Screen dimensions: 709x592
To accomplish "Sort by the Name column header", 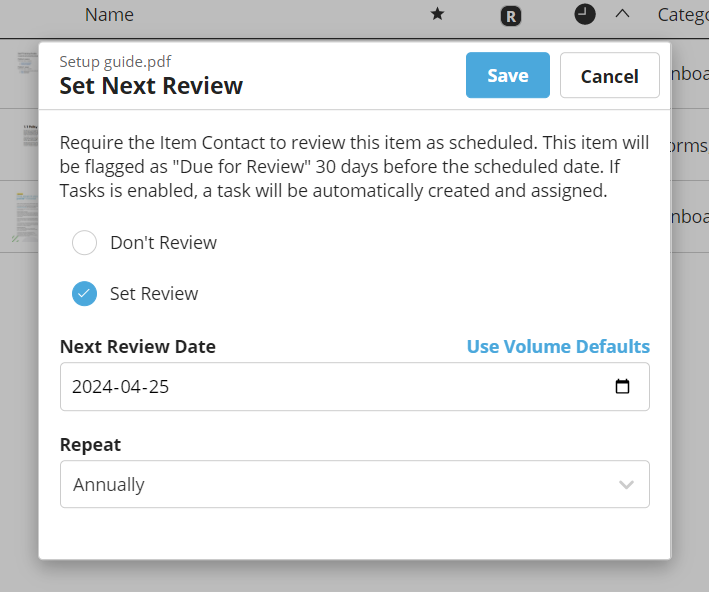I will (109, 15).
